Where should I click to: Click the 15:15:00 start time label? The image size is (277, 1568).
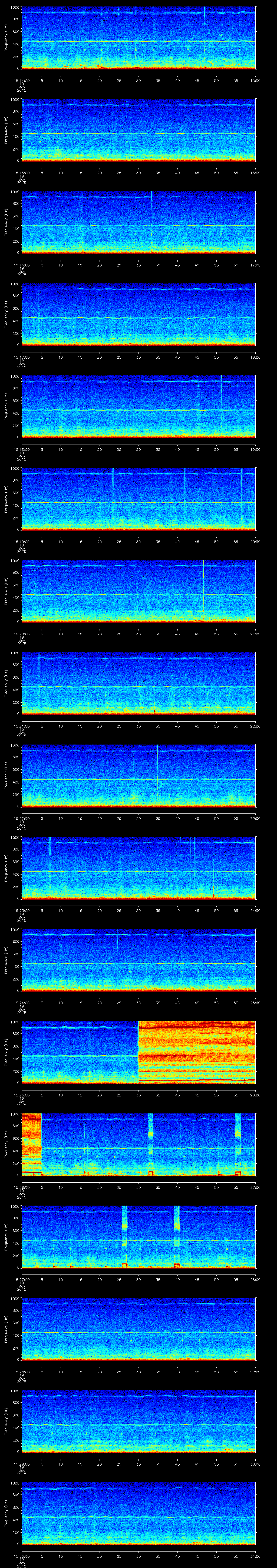click(21, 173)
